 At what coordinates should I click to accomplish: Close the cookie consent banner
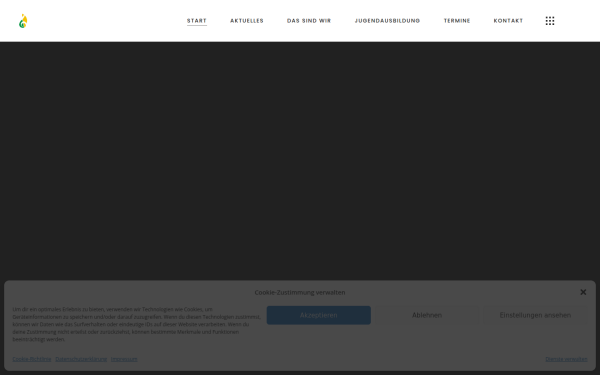pyautogui.click(x=583, y=292)
